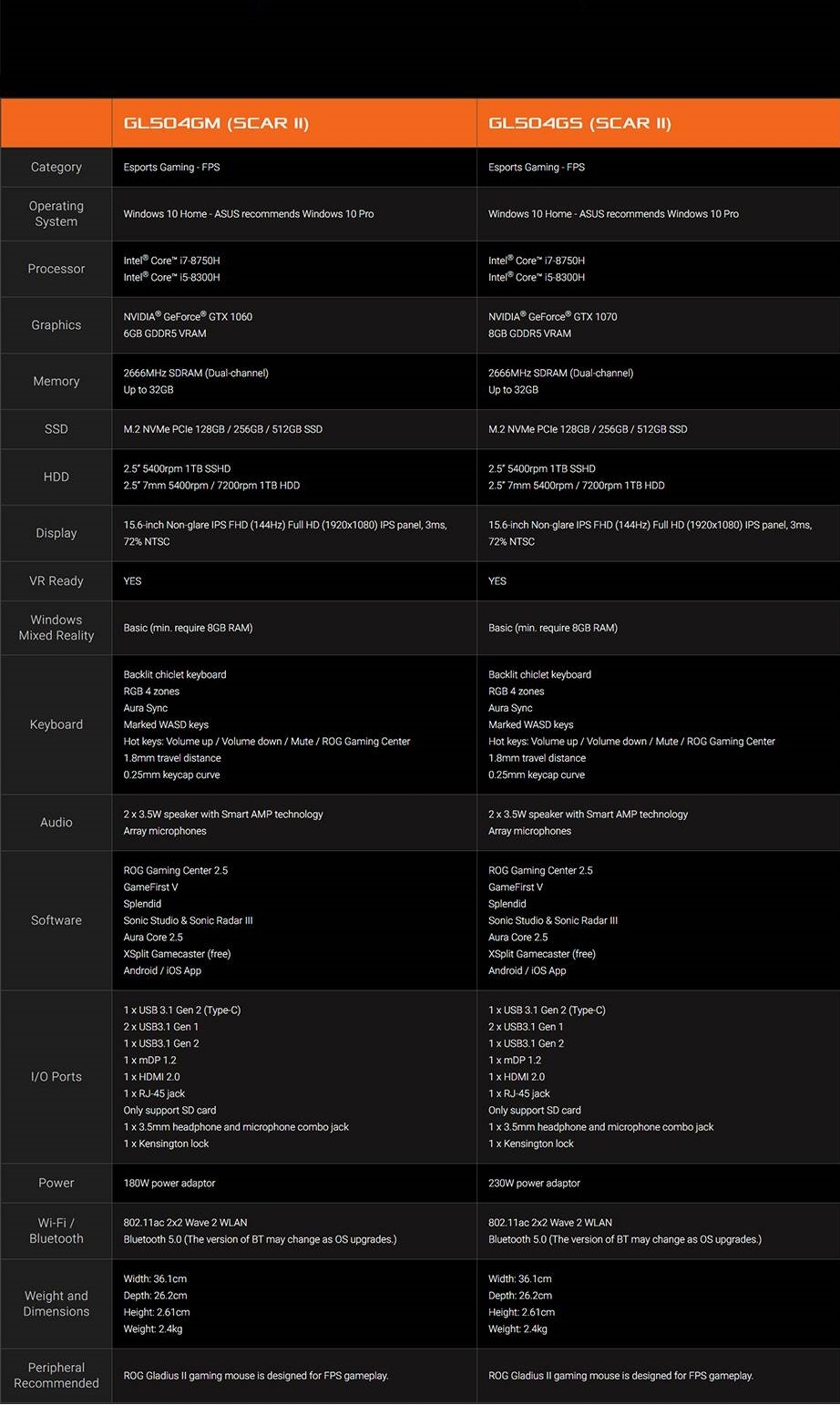Click the VR Ready row label
This screenshot has height=1405, width=840.
(x=56, y=581)
